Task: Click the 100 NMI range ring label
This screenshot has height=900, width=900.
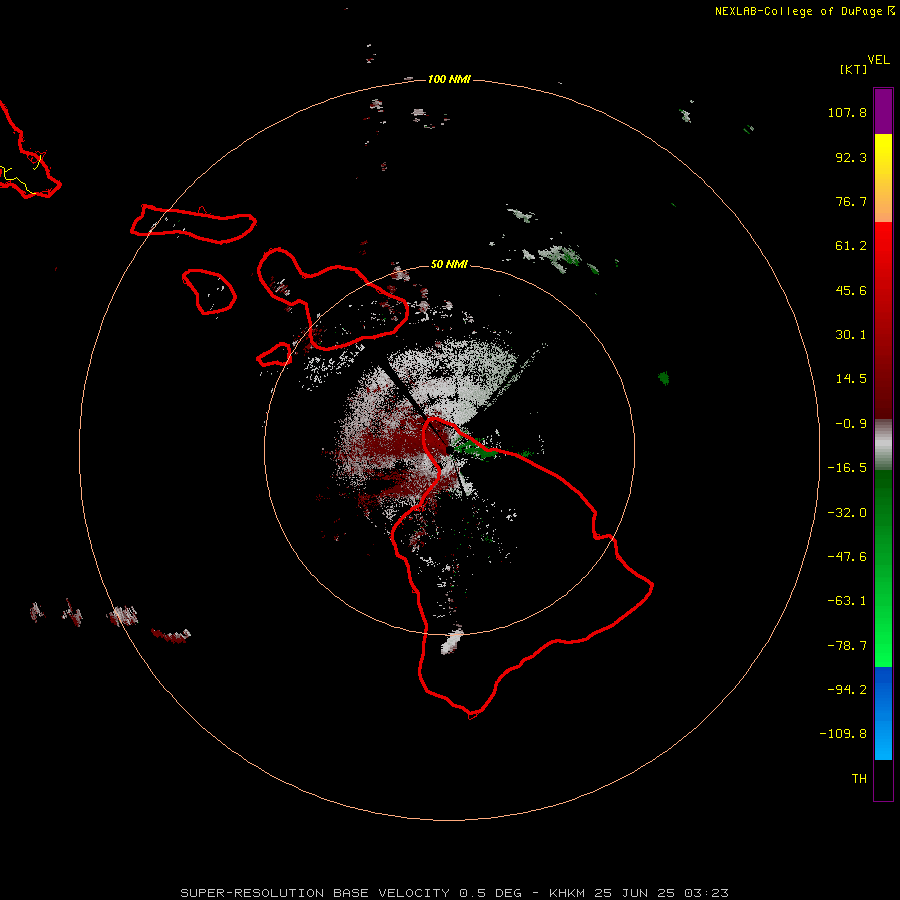Action: [449, 79]
